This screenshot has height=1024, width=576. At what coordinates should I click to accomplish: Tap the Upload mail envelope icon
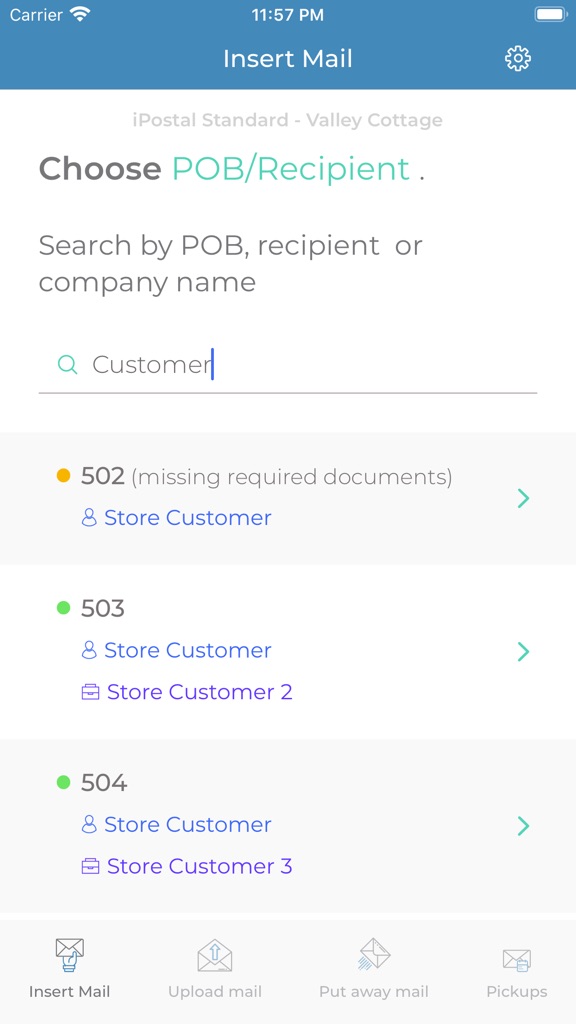(x=215, y=955)
